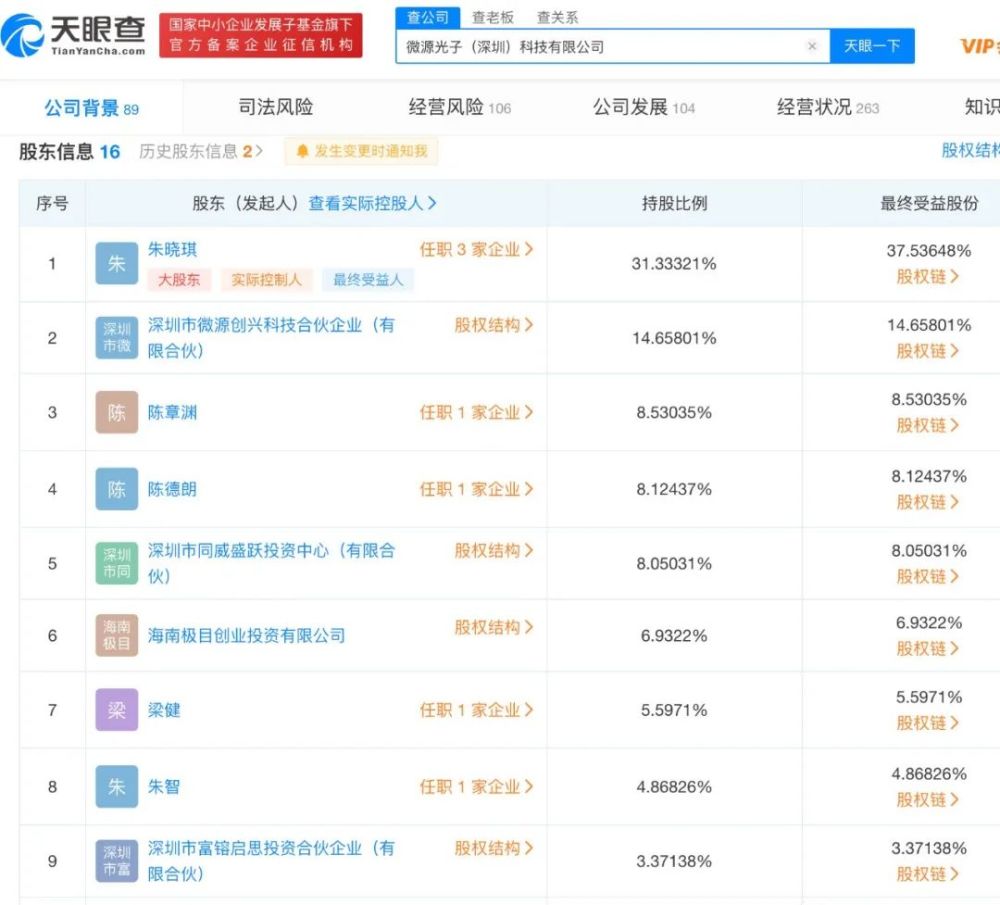Switch to the 查关系 search tab
The height and width of the screenshot is (905, 1000).
tap(557, 17)
